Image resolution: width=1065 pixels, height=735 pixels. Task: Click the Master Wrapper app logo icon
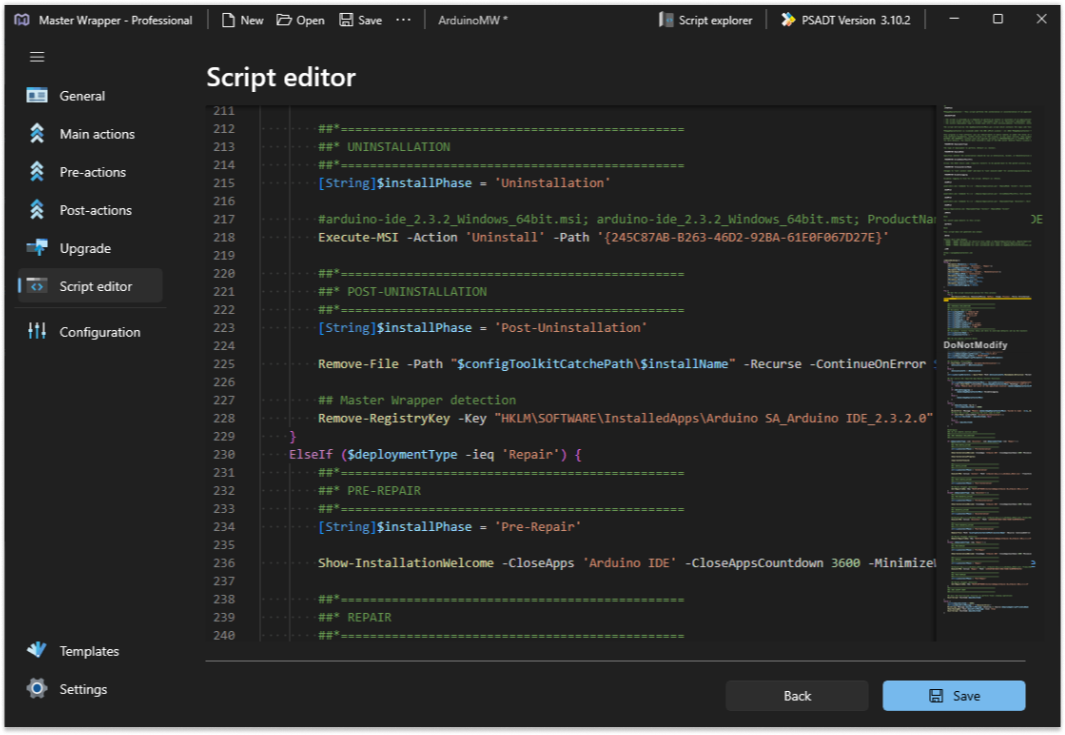22,20
